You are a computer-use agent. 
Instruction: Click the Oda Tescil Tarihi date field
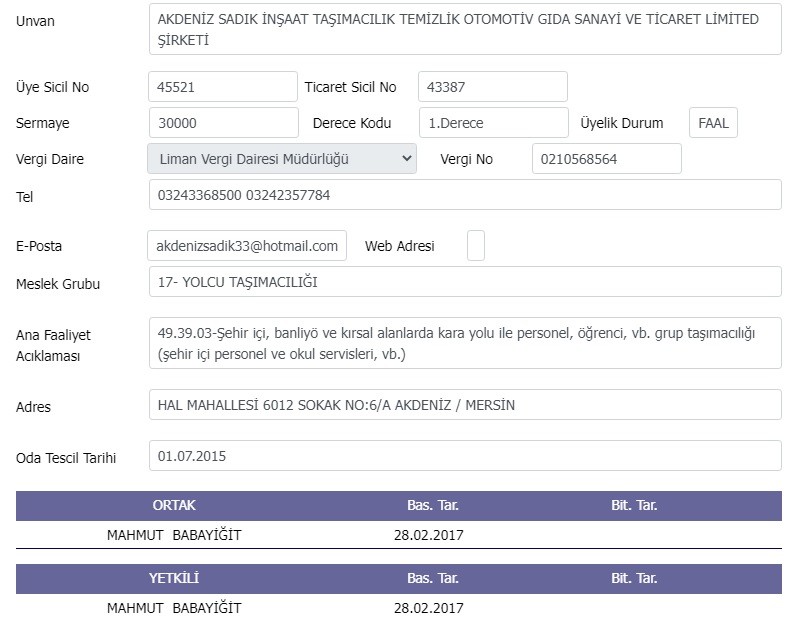tap(464, 456)
